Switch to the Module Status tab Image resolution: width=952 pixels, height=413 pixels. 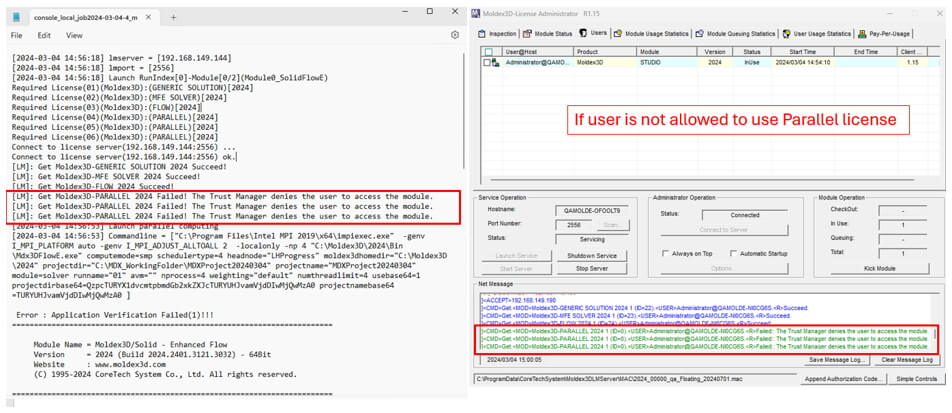coord(548,34)
